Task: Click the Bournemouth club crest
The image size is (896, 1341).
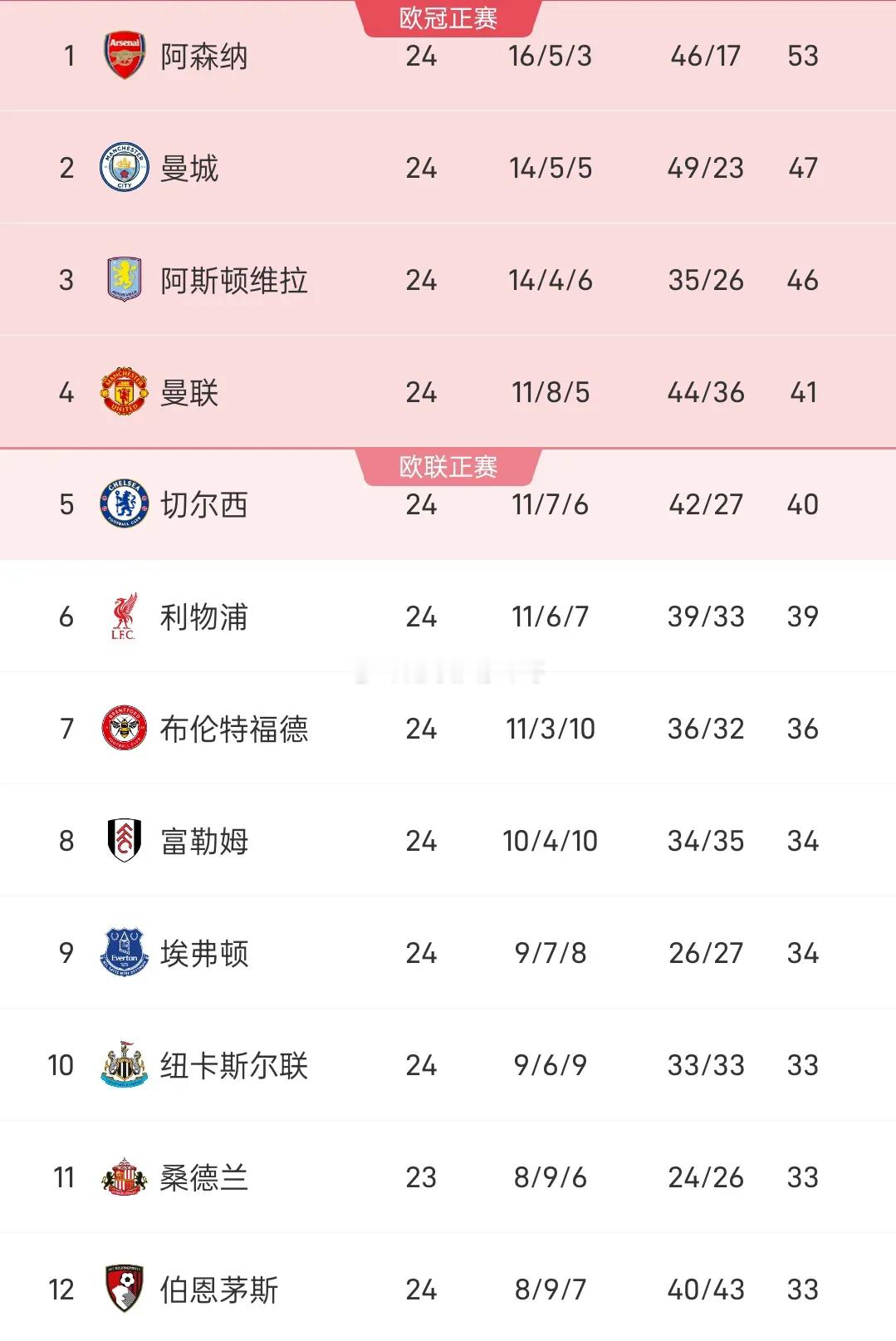Action: pyautogui.click(x=125, y=1289)
